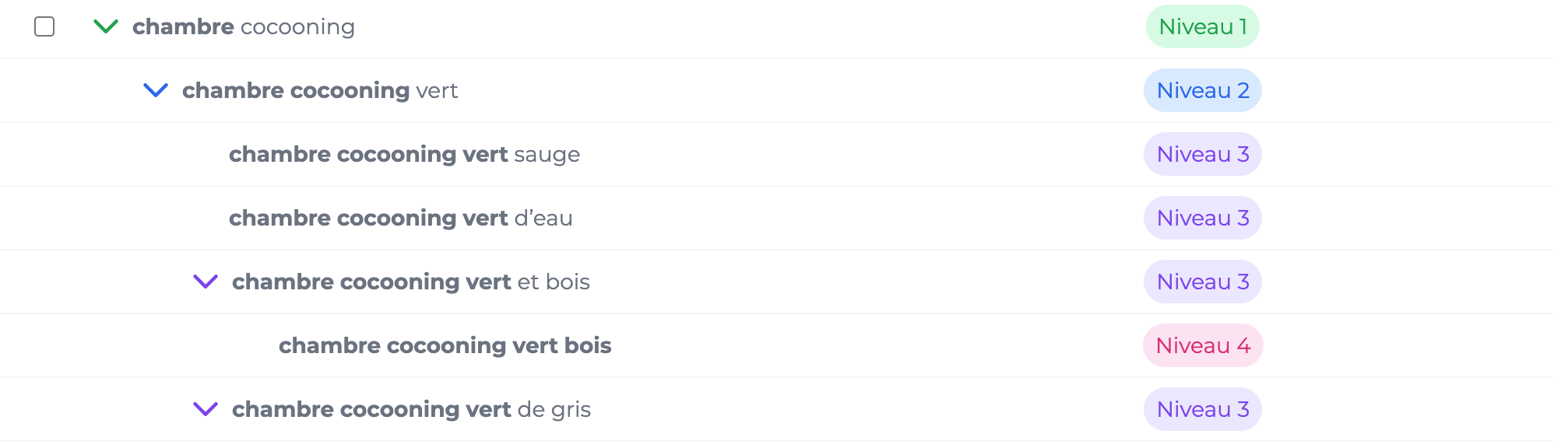The width and height of the screenshot is (1568, 448).
Task: Click Niveau 3 badge in the 'vert sauge' row
Action: (1202, 154)
